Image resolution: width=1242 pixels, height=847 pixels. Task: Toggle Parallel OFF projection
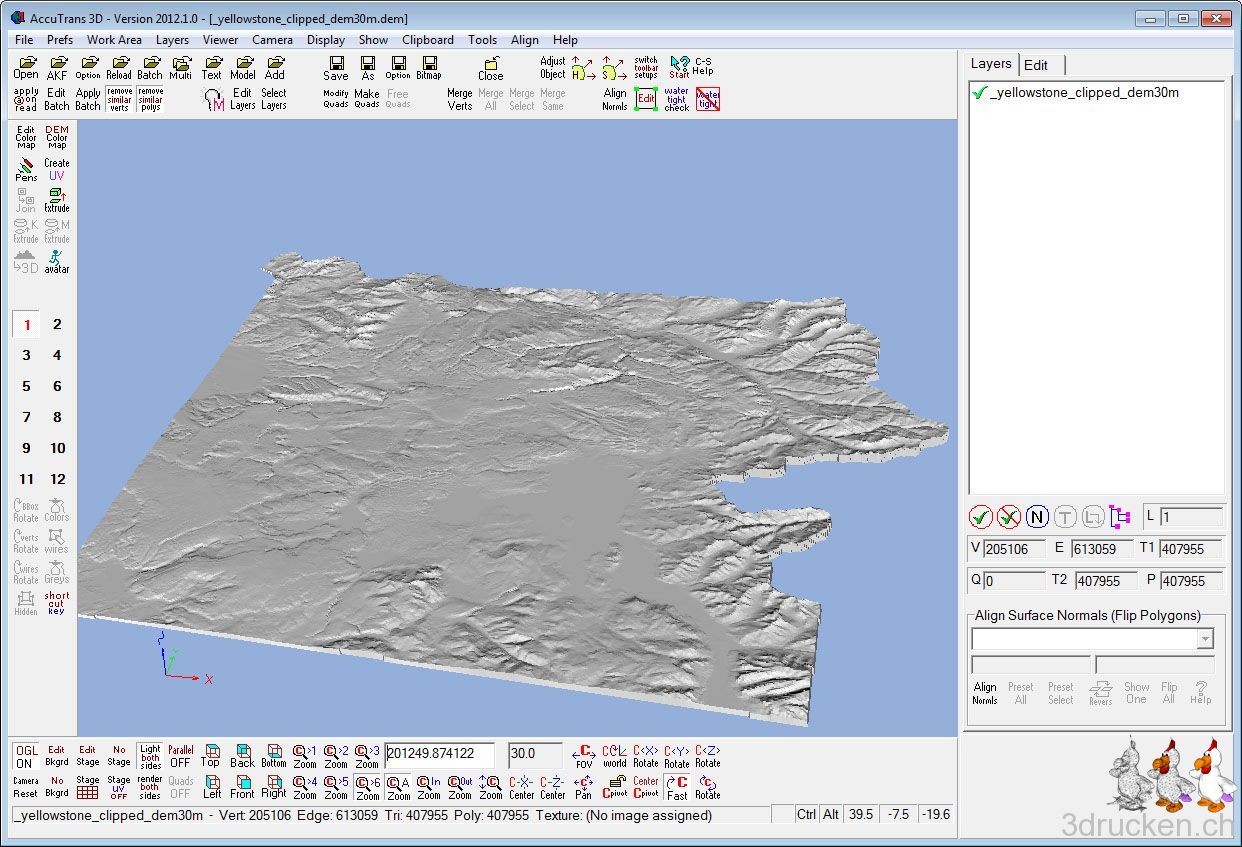pyautogui.click(x=180, y=756)
